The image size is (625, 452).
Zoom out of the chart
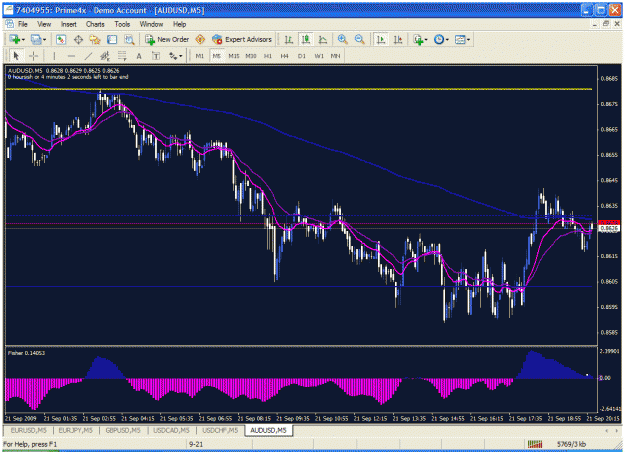(x=360, y=39)
